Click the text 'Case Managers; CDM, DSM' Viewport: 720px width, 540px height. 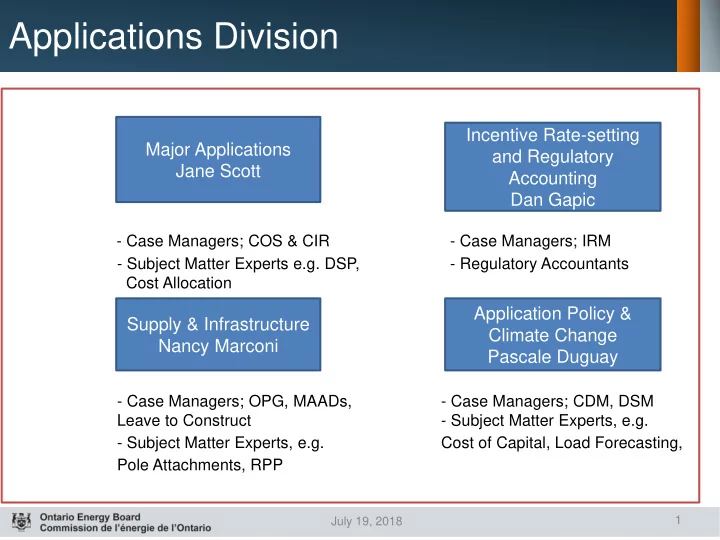tap(552, 401)
